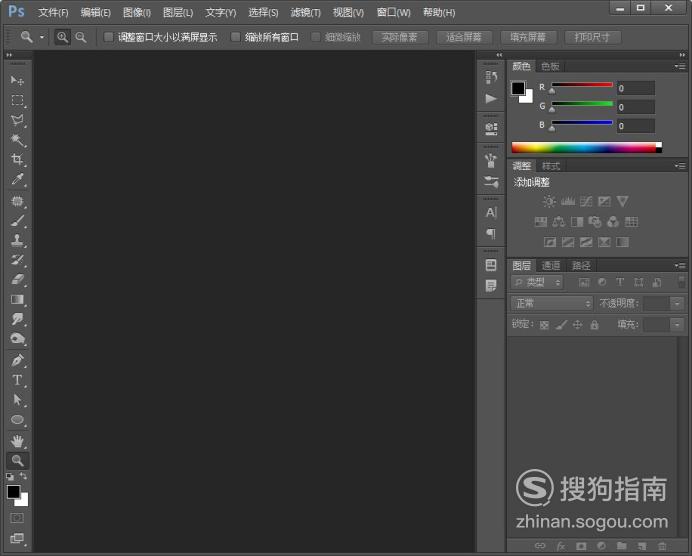Select the Sponge tool
The height and width of the screenshot is (556, 692).
[17, 339]
